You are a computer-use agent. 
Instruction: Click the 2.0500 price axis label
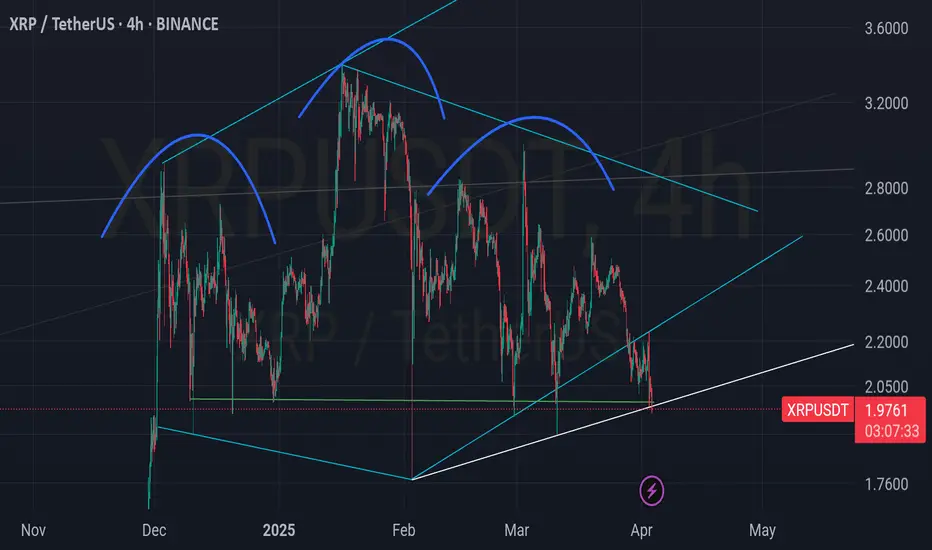(886, 387)
